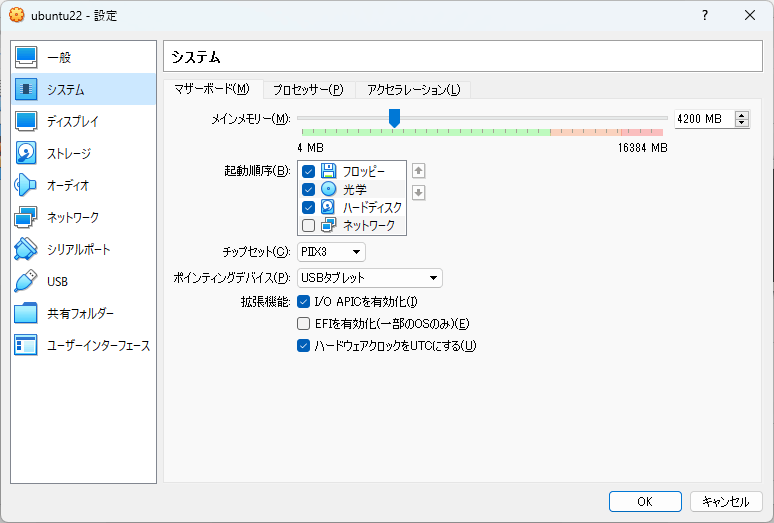The image size is (774, 523).
Task: Select USB text label in sidebar
Action: coord(57,282)
